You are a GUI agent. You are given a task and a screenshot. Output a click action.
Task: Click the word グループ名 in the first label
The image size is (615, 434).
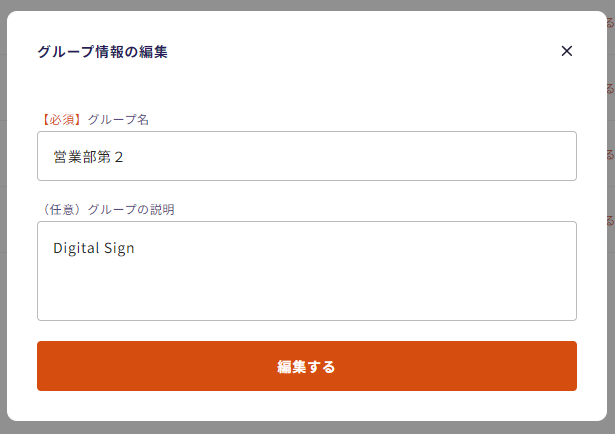118,119
